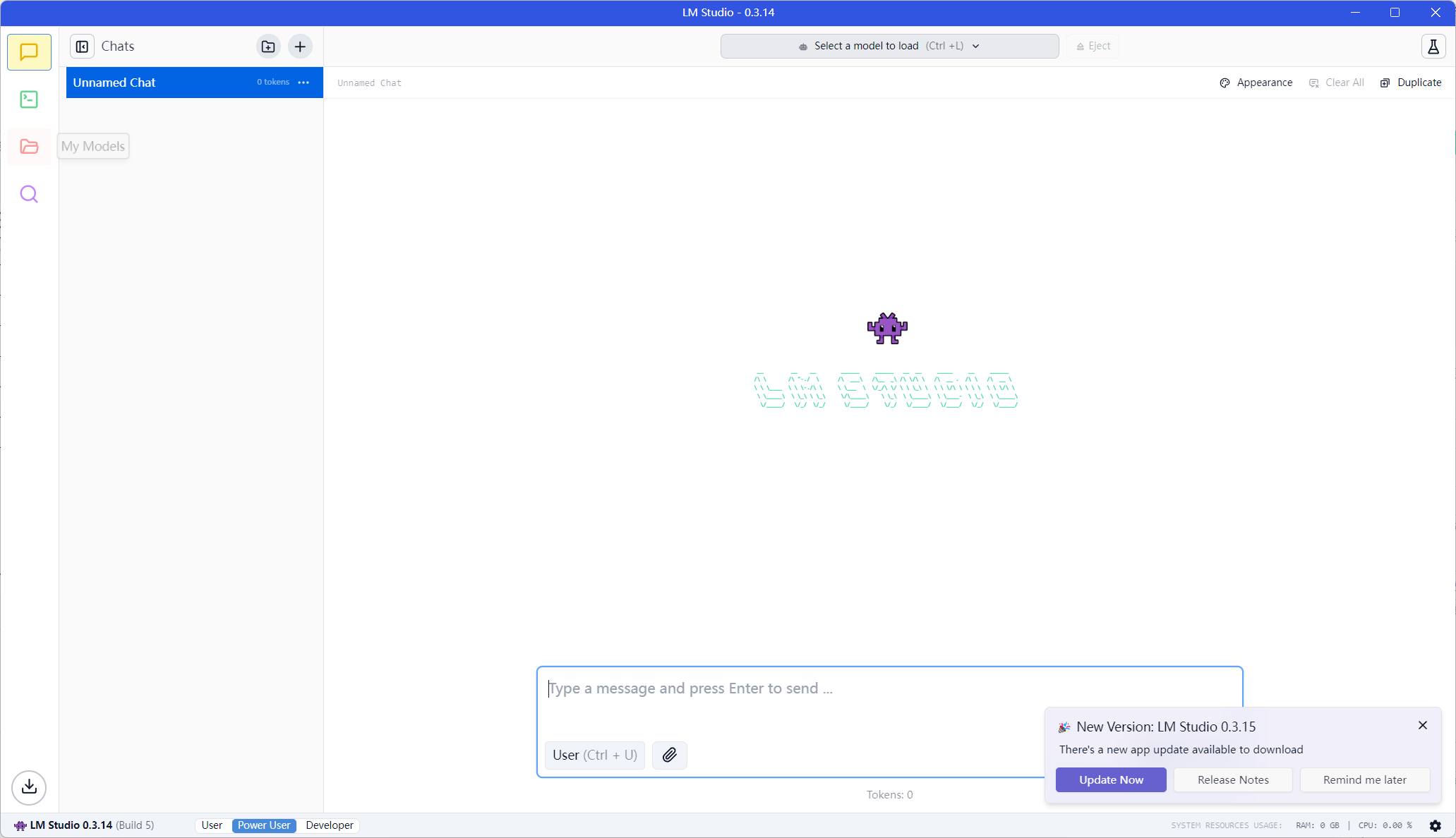Click the 0 tokens chat label
1456x838 pixels.
[x=272, y=83]
